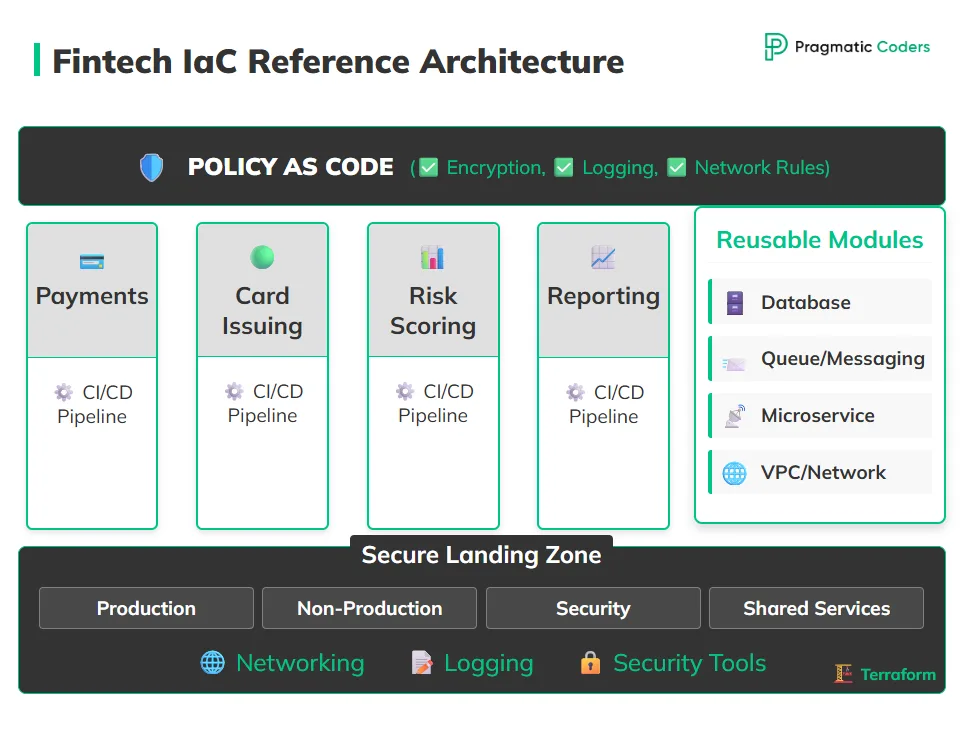This screenshot has width=972, height=739.
Task: Switch to the Non-Production environment
Action: (x=369, y=608)
